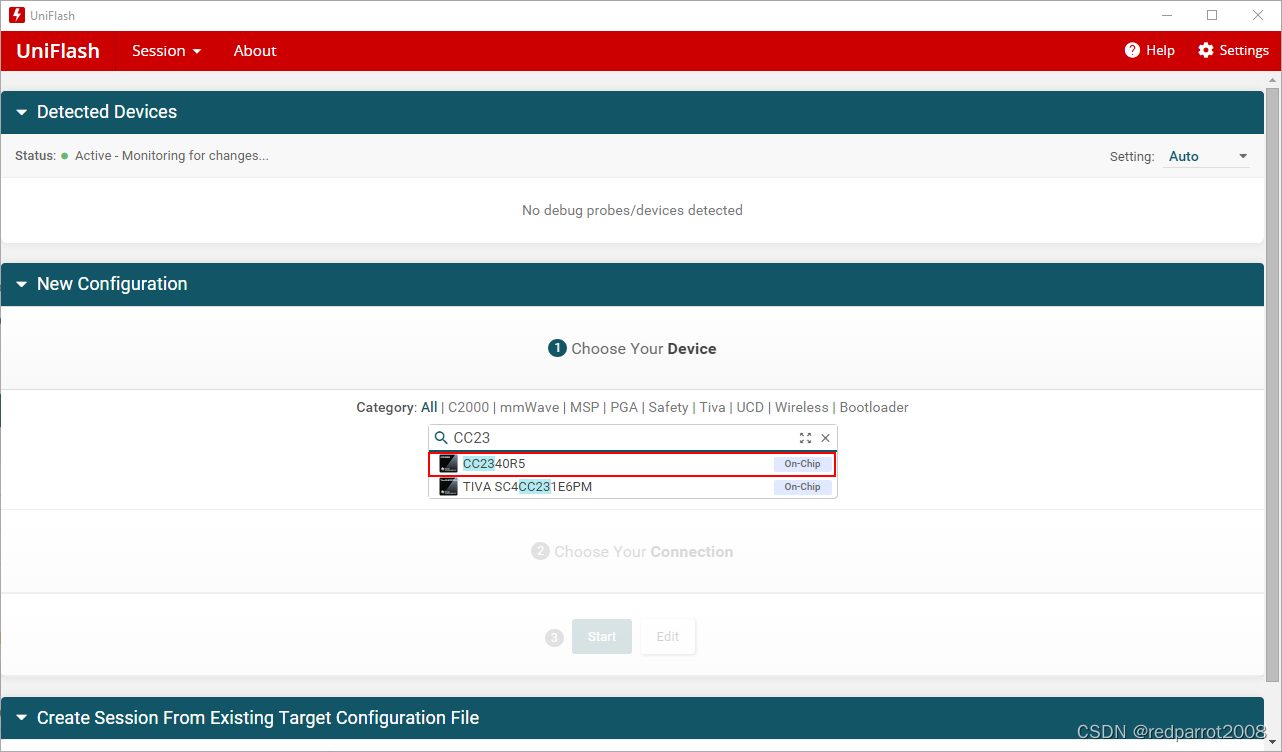
Task: Collapse Create Session From Existing Target Configuration File
Action: [x=22, y=719]
